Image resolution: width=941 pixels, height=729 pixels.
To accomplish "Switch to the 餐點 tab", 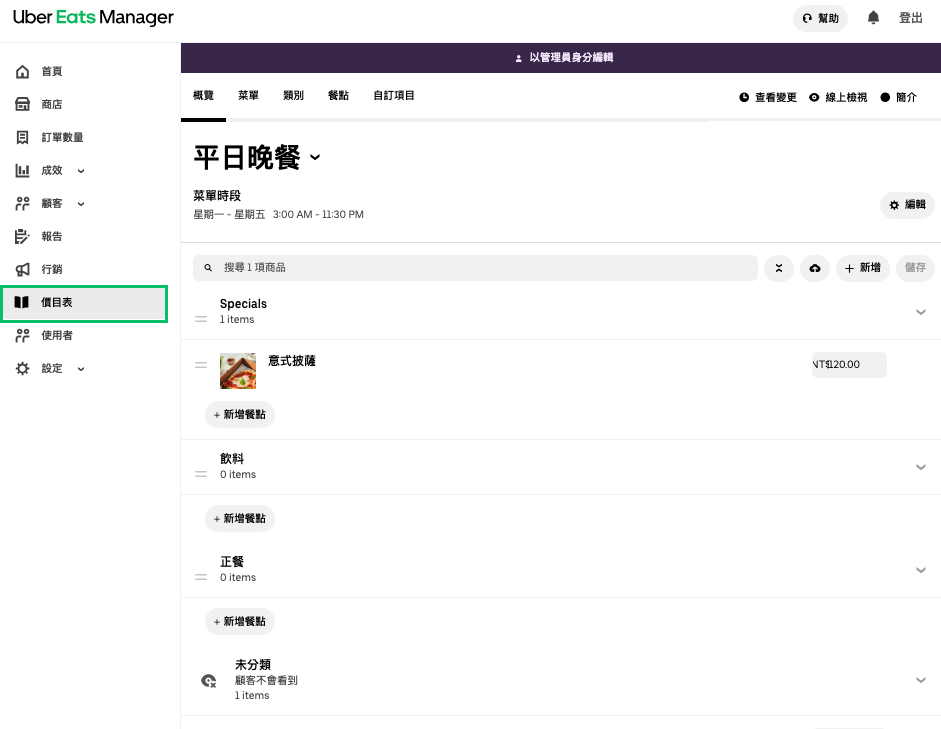I will pyautogui.click(x=338, y=96).
